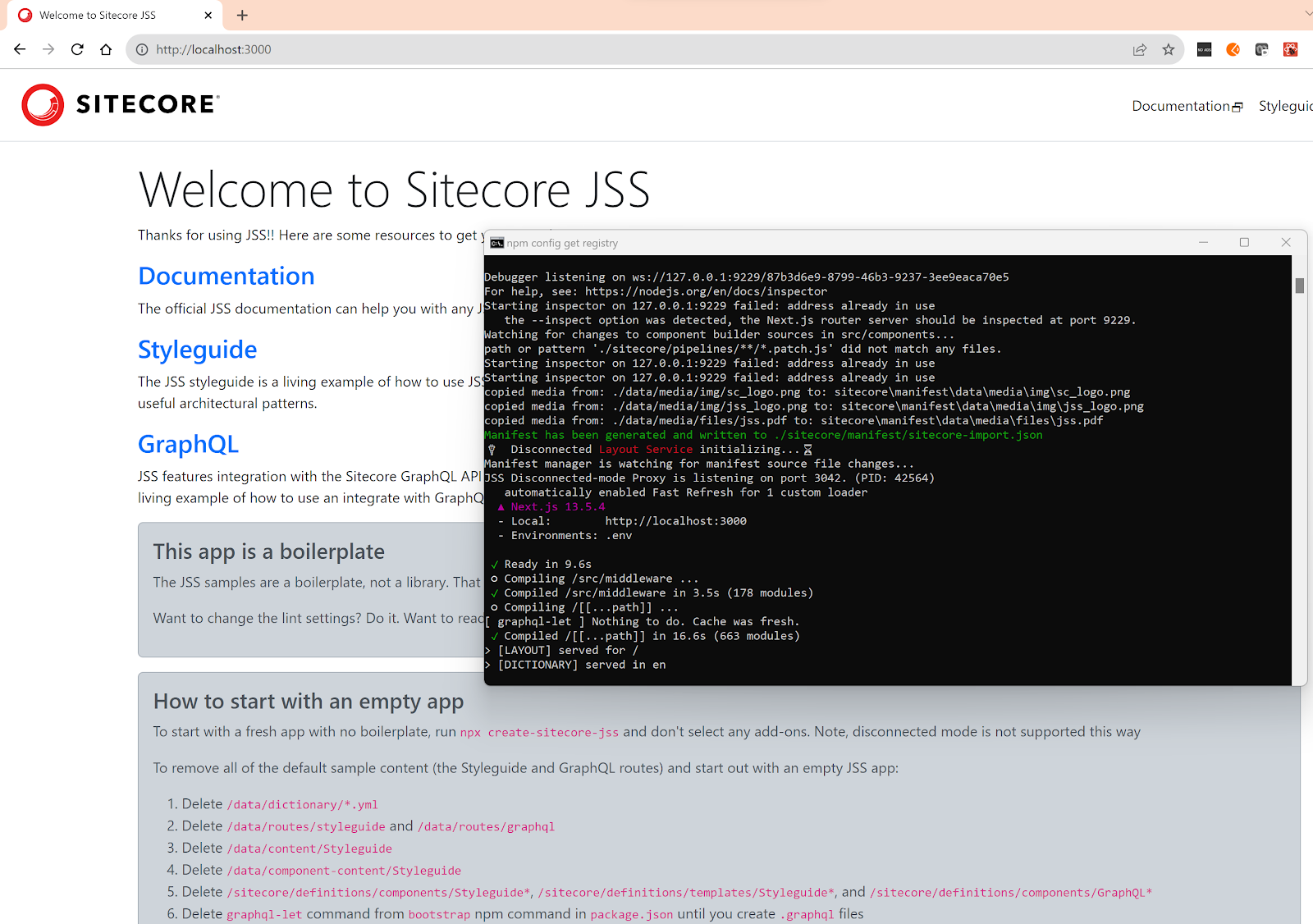
Task: Open the red browser extension icon
Action: [1291, 49]
